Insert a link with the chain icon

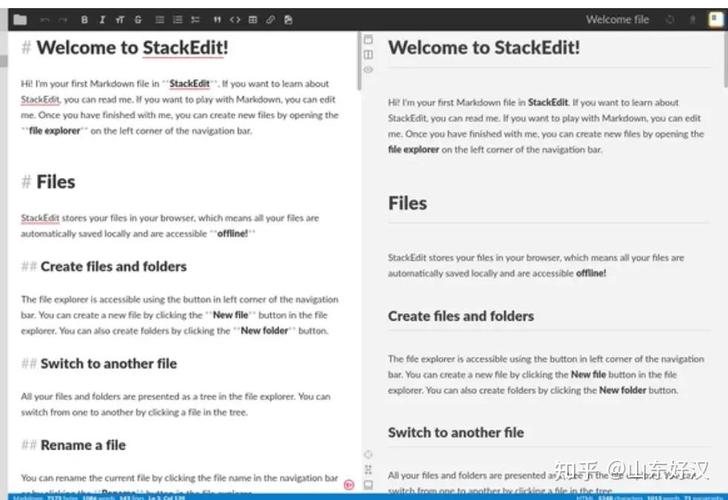271,19
